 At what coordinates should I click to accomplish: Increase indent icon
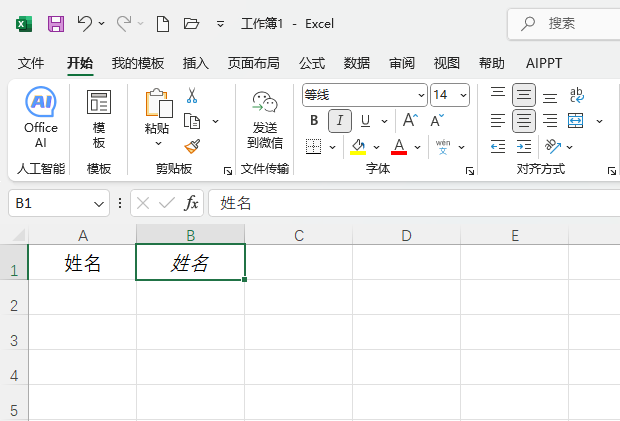(524, 147)
